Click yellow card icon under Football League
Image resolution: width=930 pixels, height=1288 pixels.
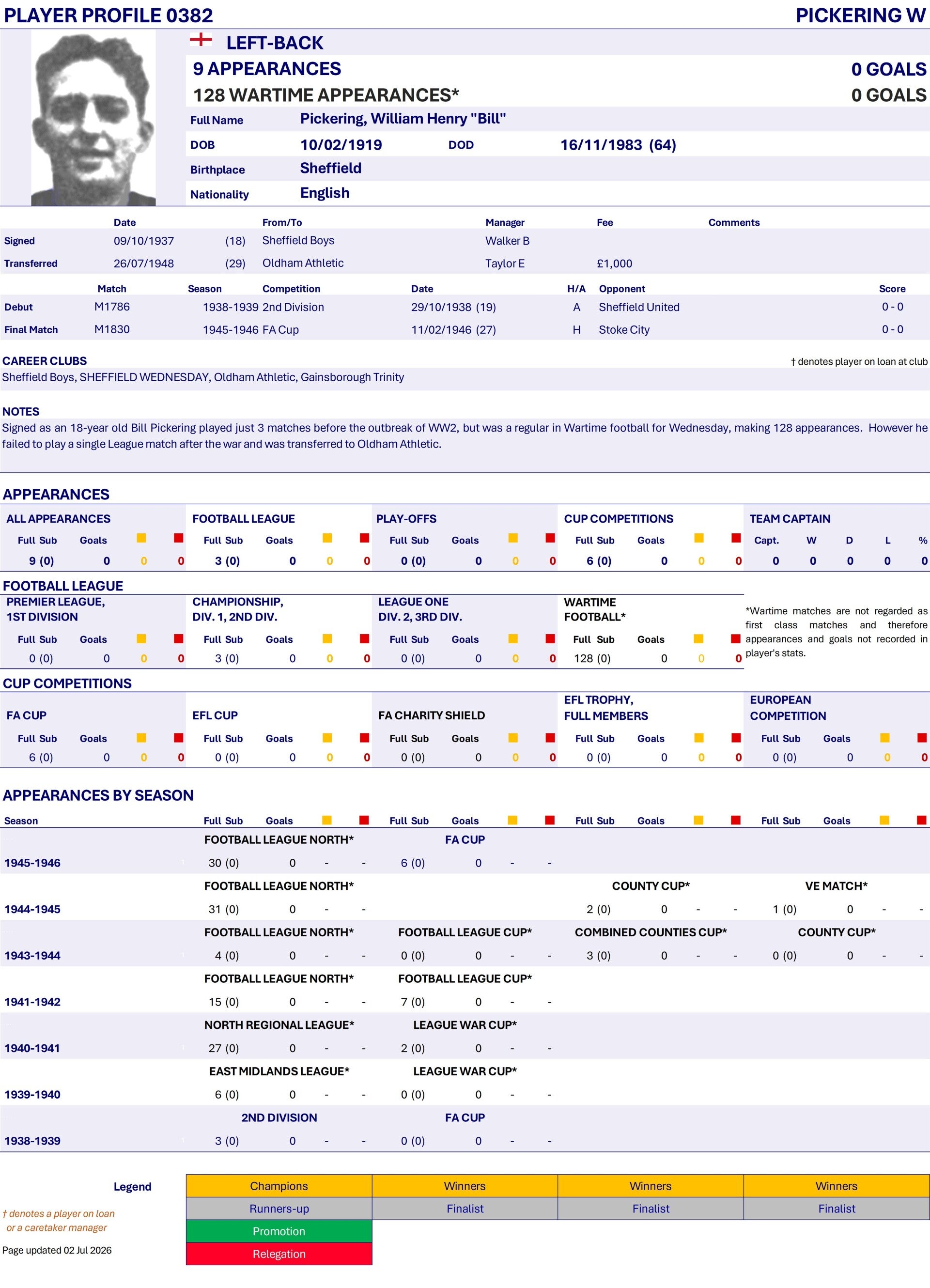click(x=327, y=538)
